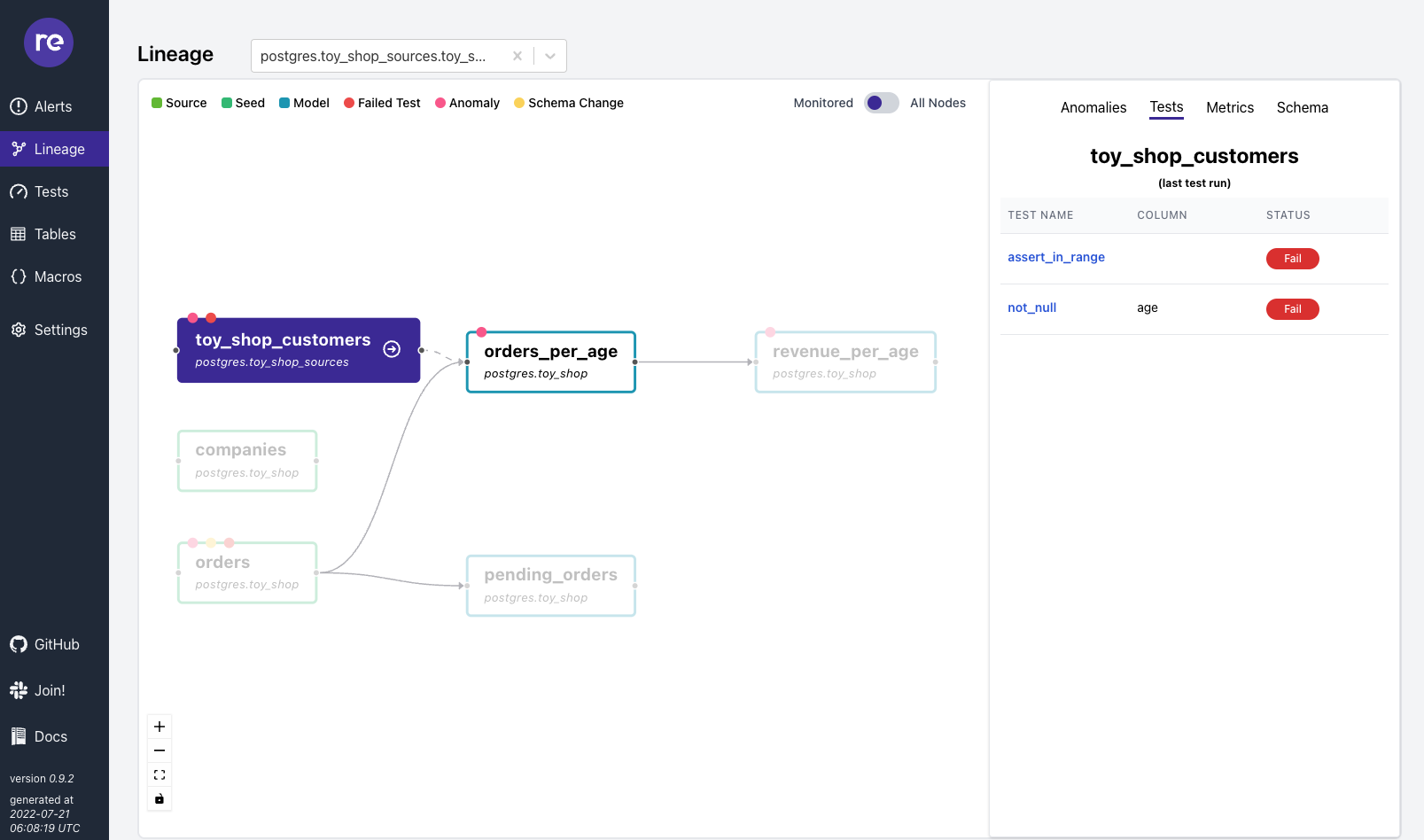The image size is (1424, 840).
Task: Click the Settings gear icon
Action: click(x=19, y=330)
